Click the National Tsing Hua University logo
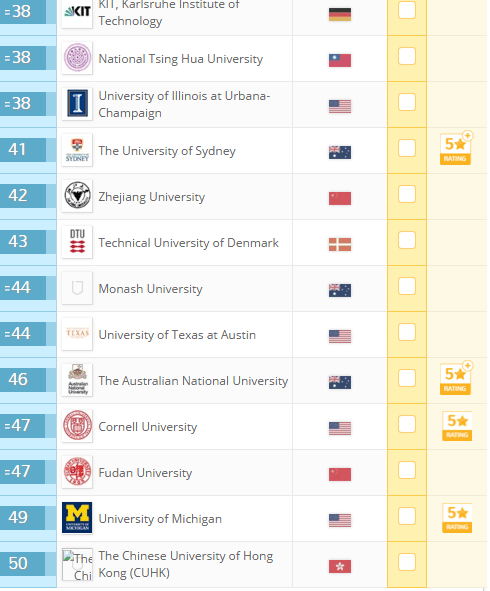Image resolution: width=490 pixels, height=591 pixels. tap(77, 58)
